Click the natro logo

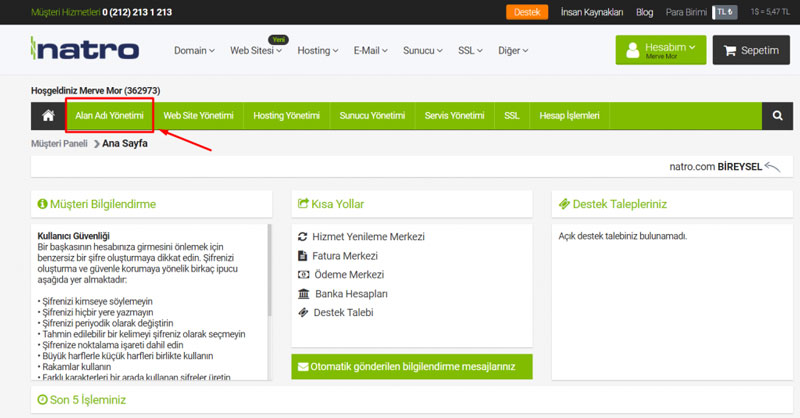coord(85,48)
